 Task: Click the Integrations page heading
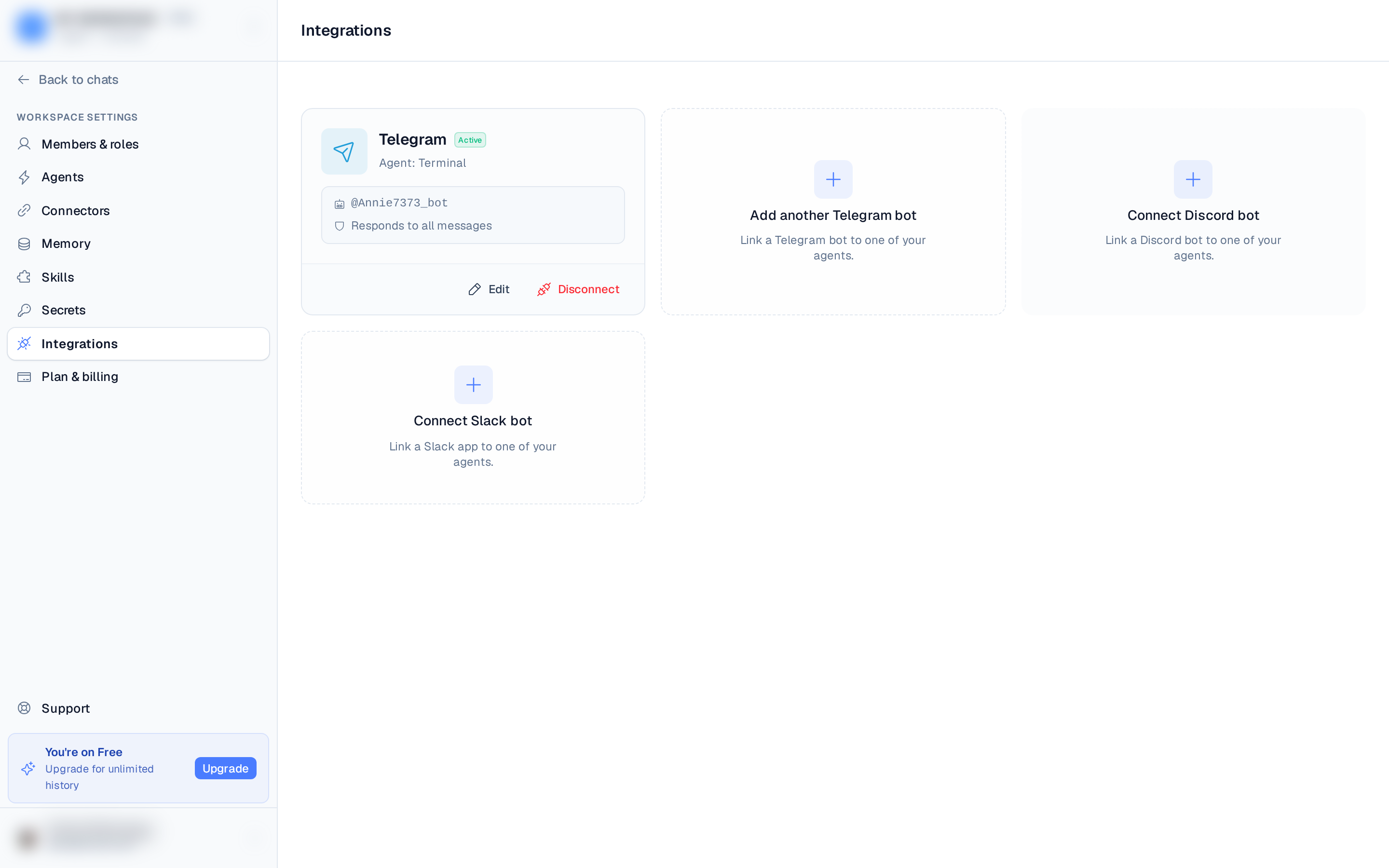click(x=346, y=30)
